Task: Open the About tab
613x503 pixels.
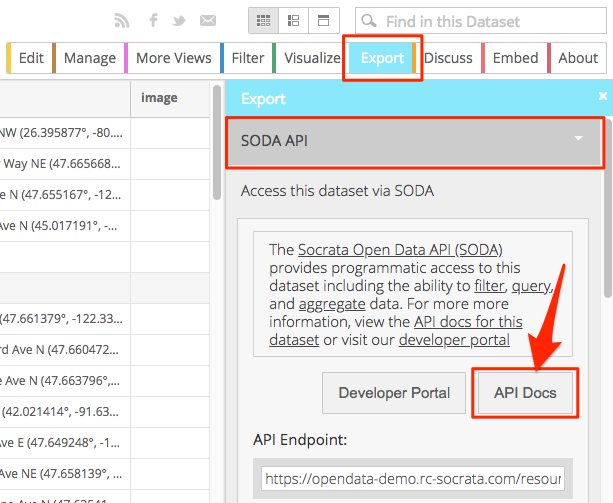Action: 577,58
